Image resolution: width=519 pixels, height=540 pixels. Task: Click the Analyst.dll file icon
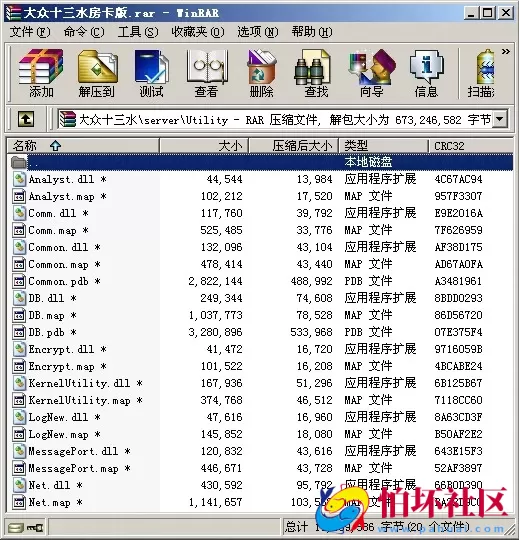pyautogui.click(x=19, y=179)
